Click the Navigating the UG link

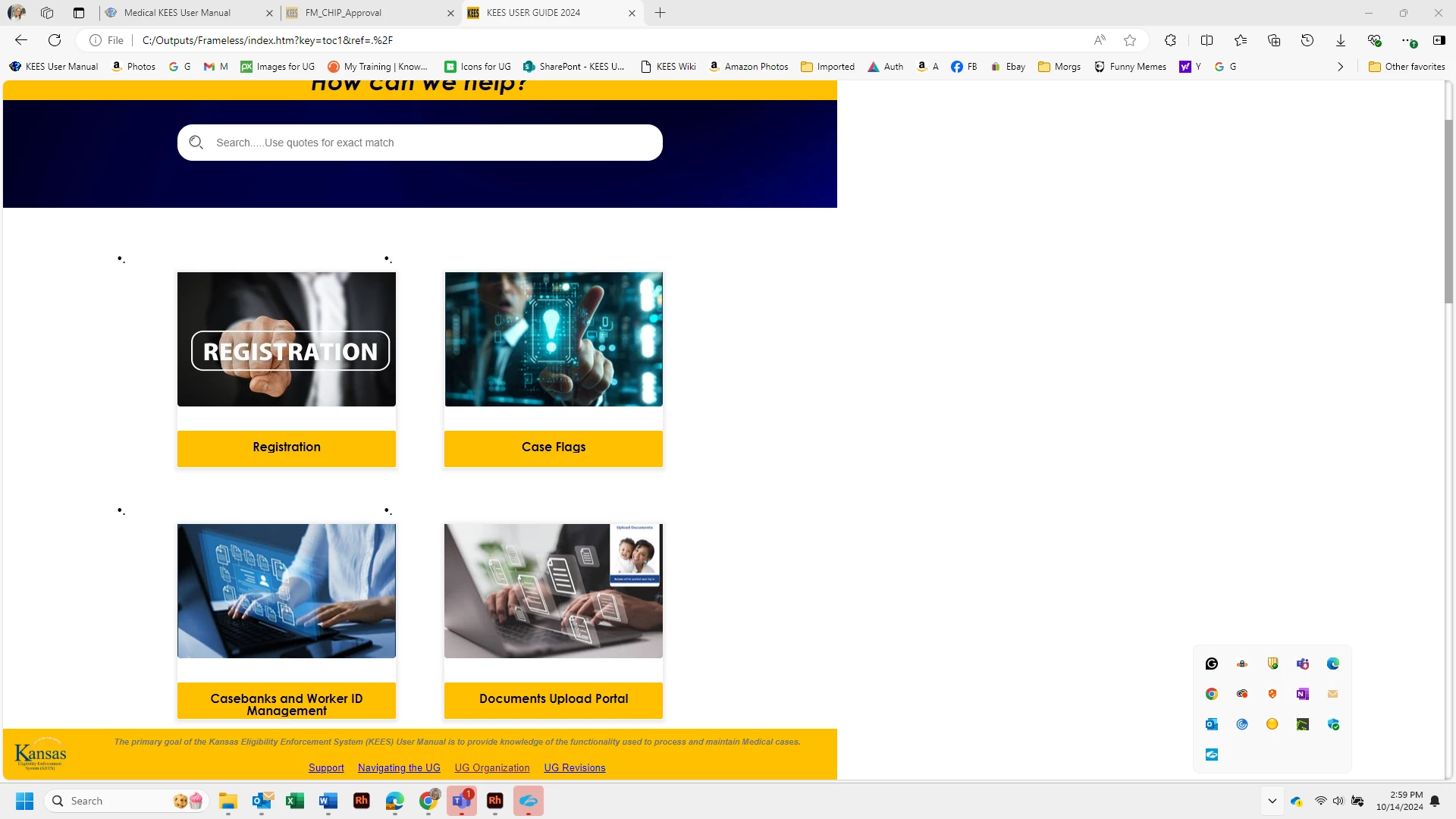pos(399,767)
